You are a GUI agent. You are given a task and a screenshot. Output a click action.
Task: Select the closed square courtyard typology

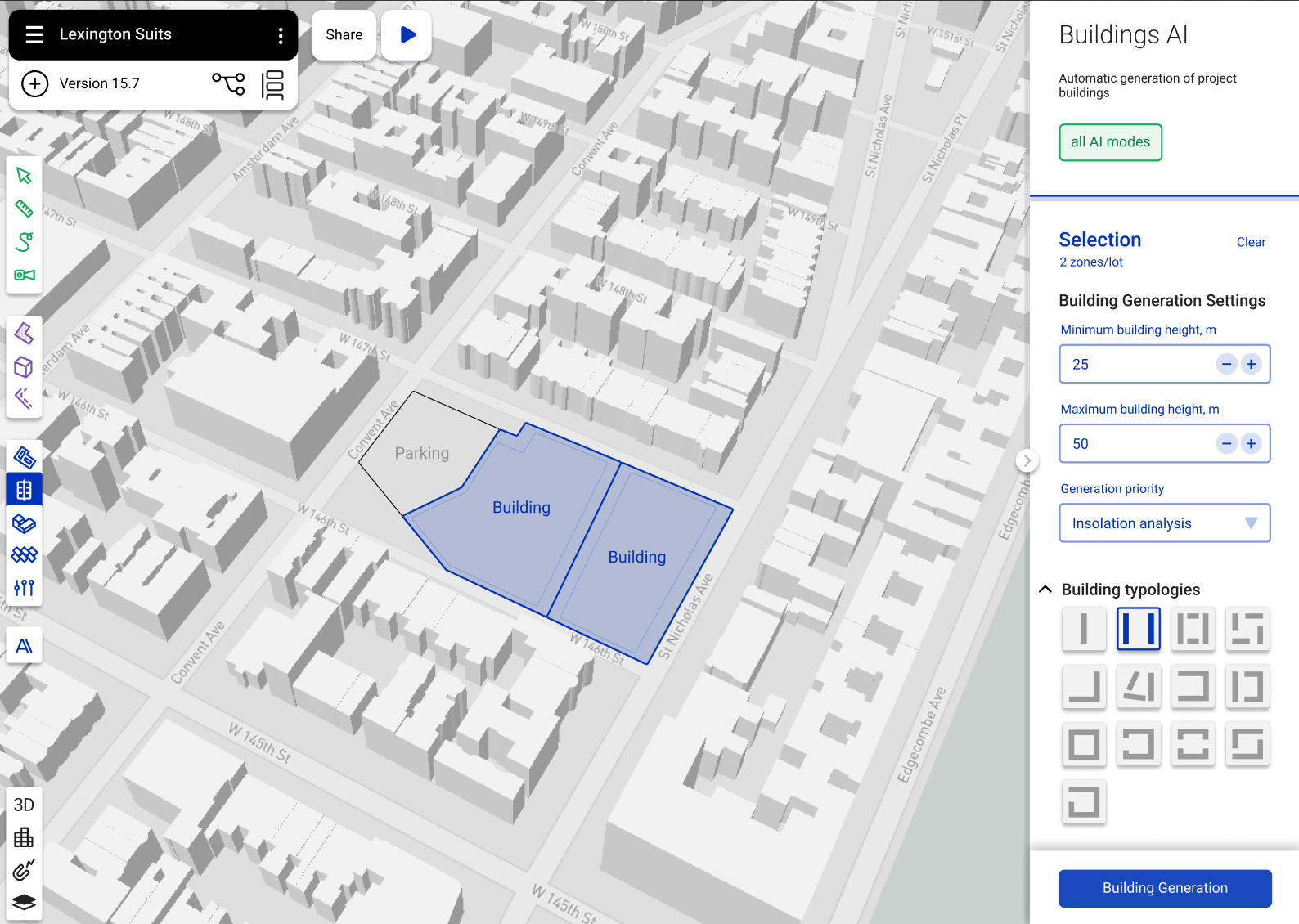point(1084,745)
